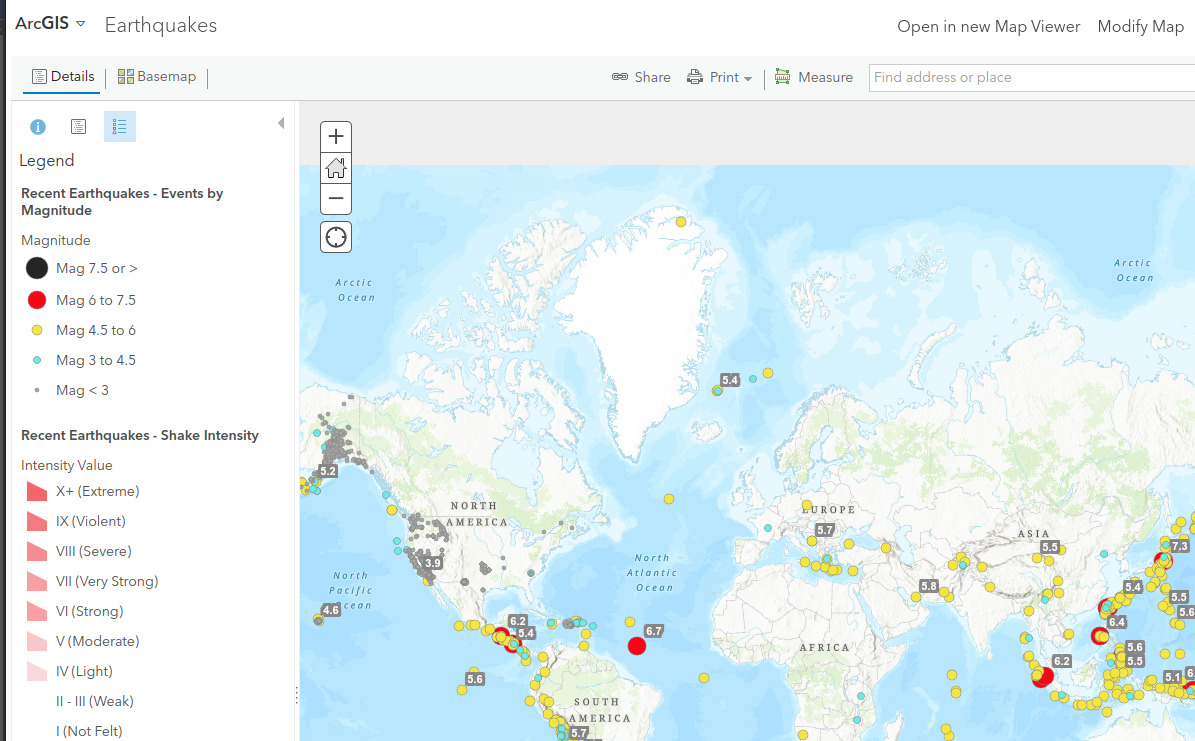
Task: Click the 4.6 earthquake label in the Pacific
Action: pyautogui.click(x=331, y=610)
